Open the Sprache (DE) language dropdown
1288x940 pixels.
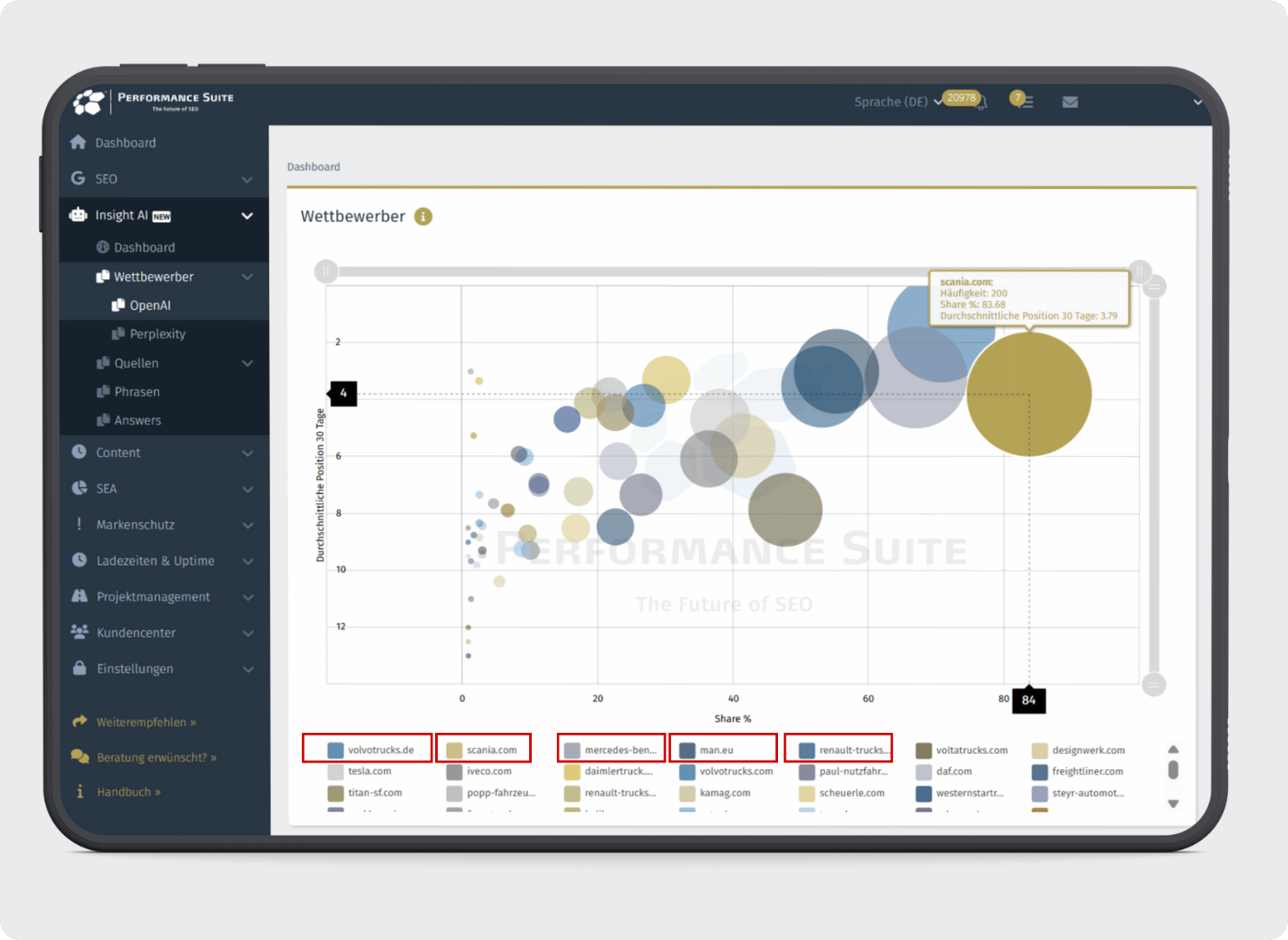[897, 102]
